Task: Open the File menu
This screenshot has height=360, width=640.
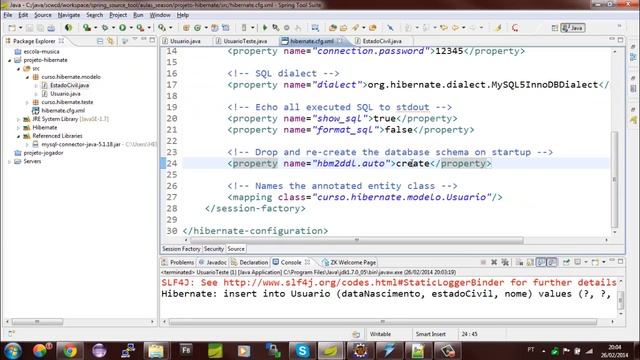Action: click(8, 15)
